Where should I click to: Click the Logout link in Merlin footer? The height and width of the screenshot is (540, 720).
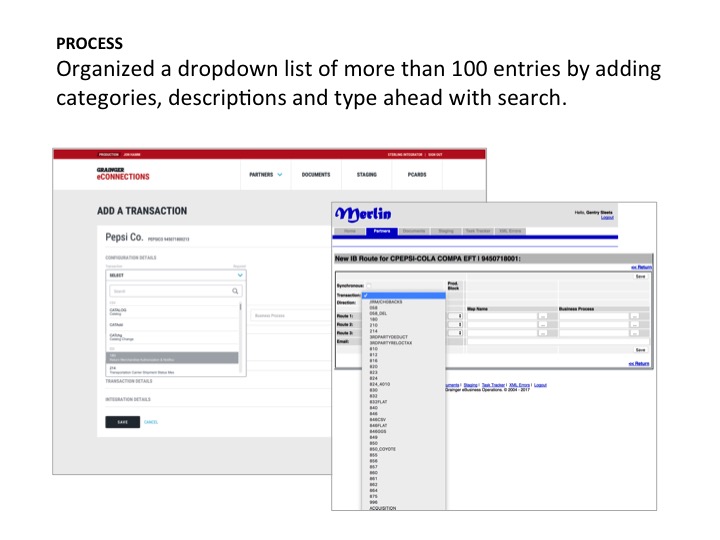(x=540, y=385)
